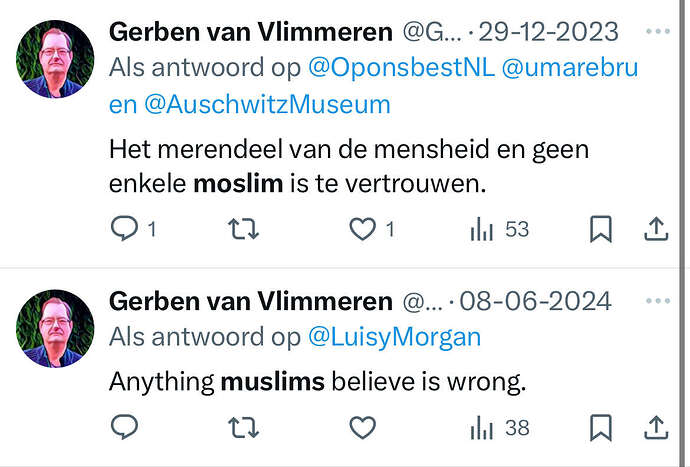The image size is (690, 467).
Task: Reply to the 08-06-2024 tweet
Action: pyautogui.click(x=125, y=427)
